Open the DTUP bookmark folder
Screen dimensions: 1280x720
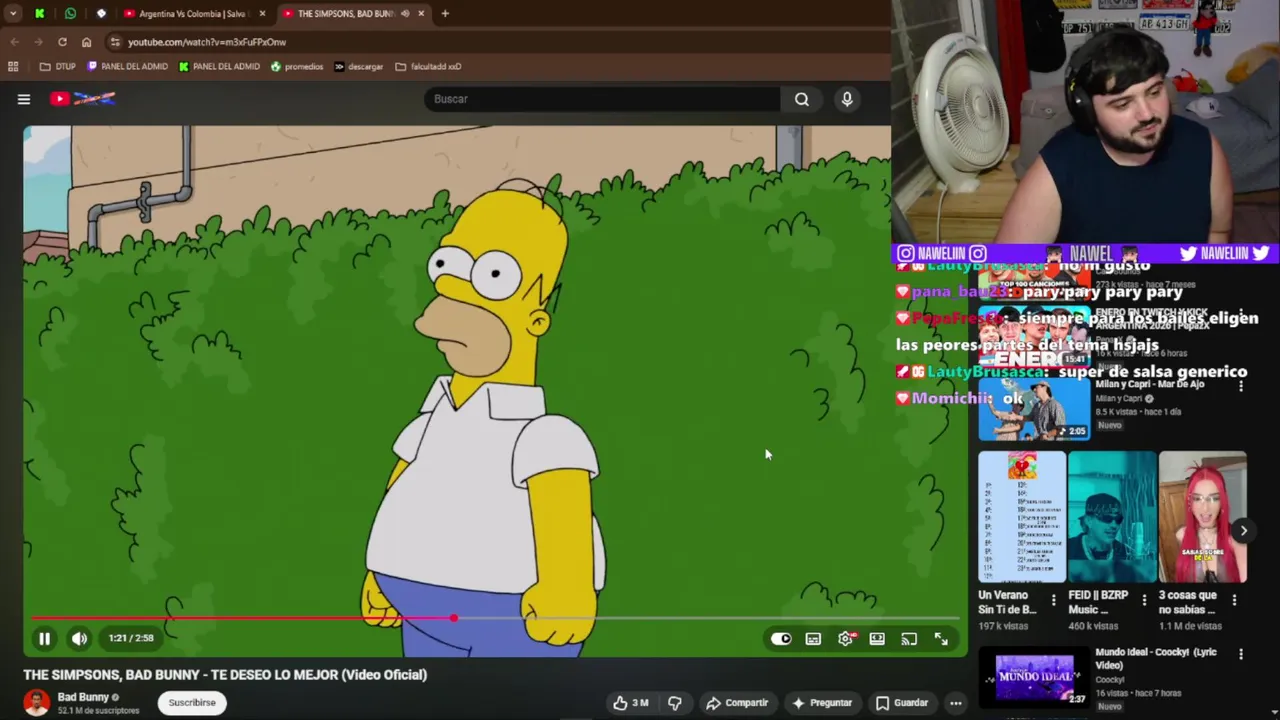click(x=57, y=67)
